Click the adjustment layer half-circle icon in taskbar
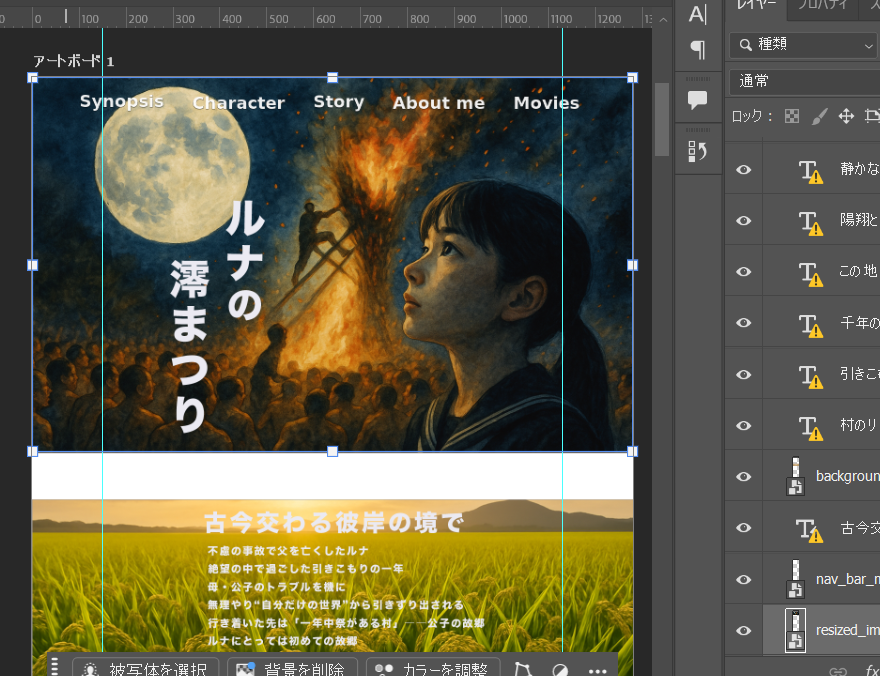The height and width of the screenshot is (676, 880). click(560, 670)
